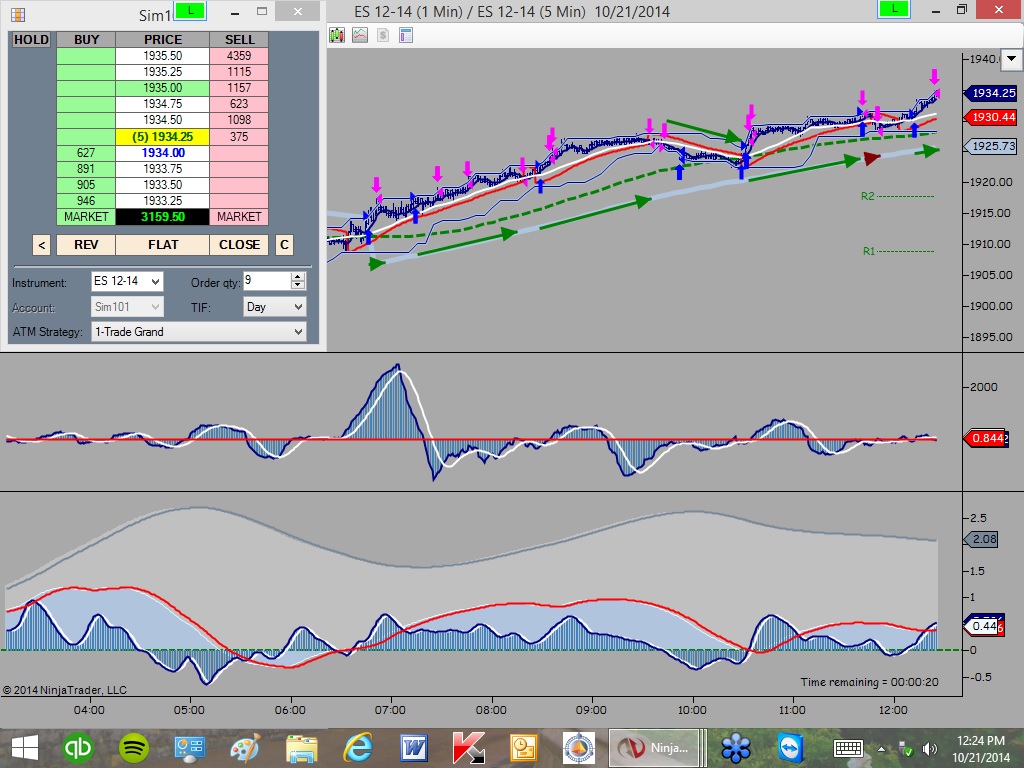The width and height of the screenshot is (1024, 768).
Task: Click the R2 pivot level label
Action: point(867,196)
